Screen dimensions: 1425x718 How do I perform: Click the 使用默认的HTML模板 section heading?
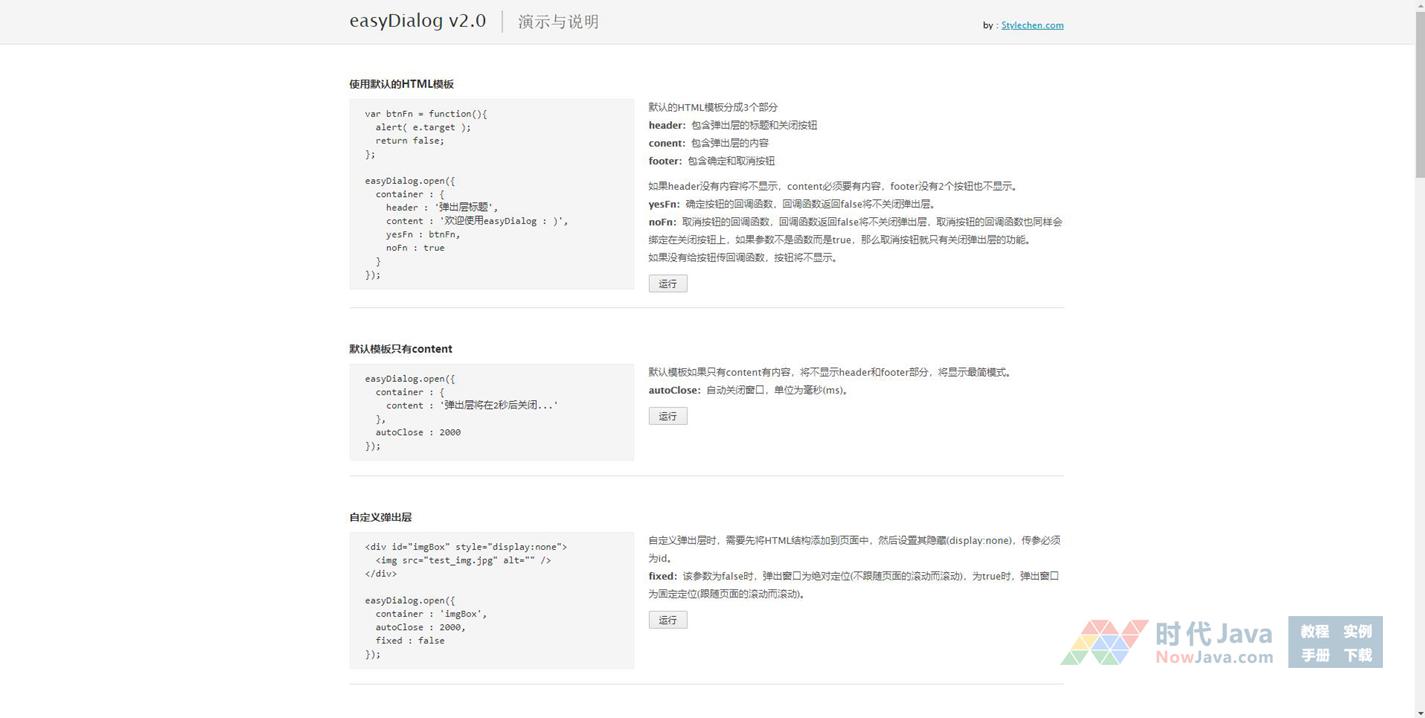click(401, 84)
